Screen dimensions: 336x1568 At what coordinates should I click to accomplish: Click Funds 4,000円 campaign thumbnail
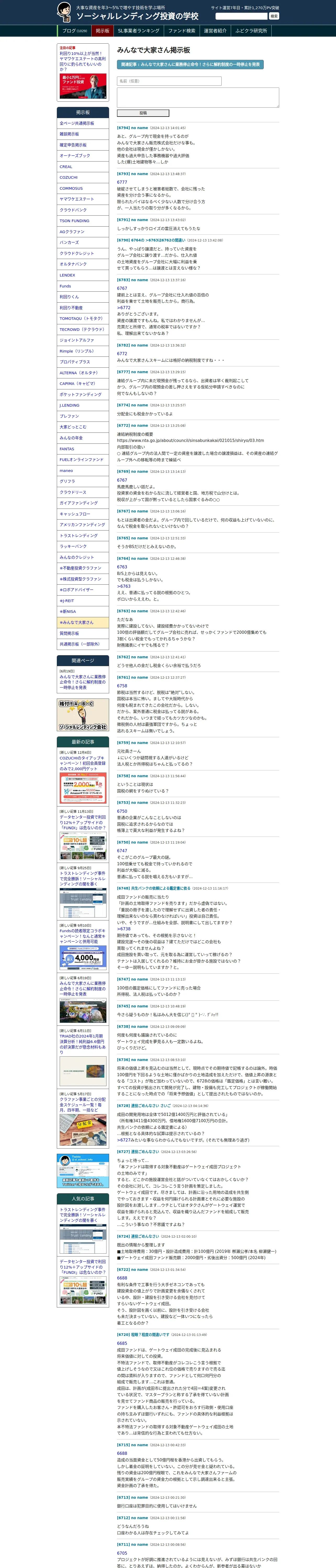[x=83, y=958]
